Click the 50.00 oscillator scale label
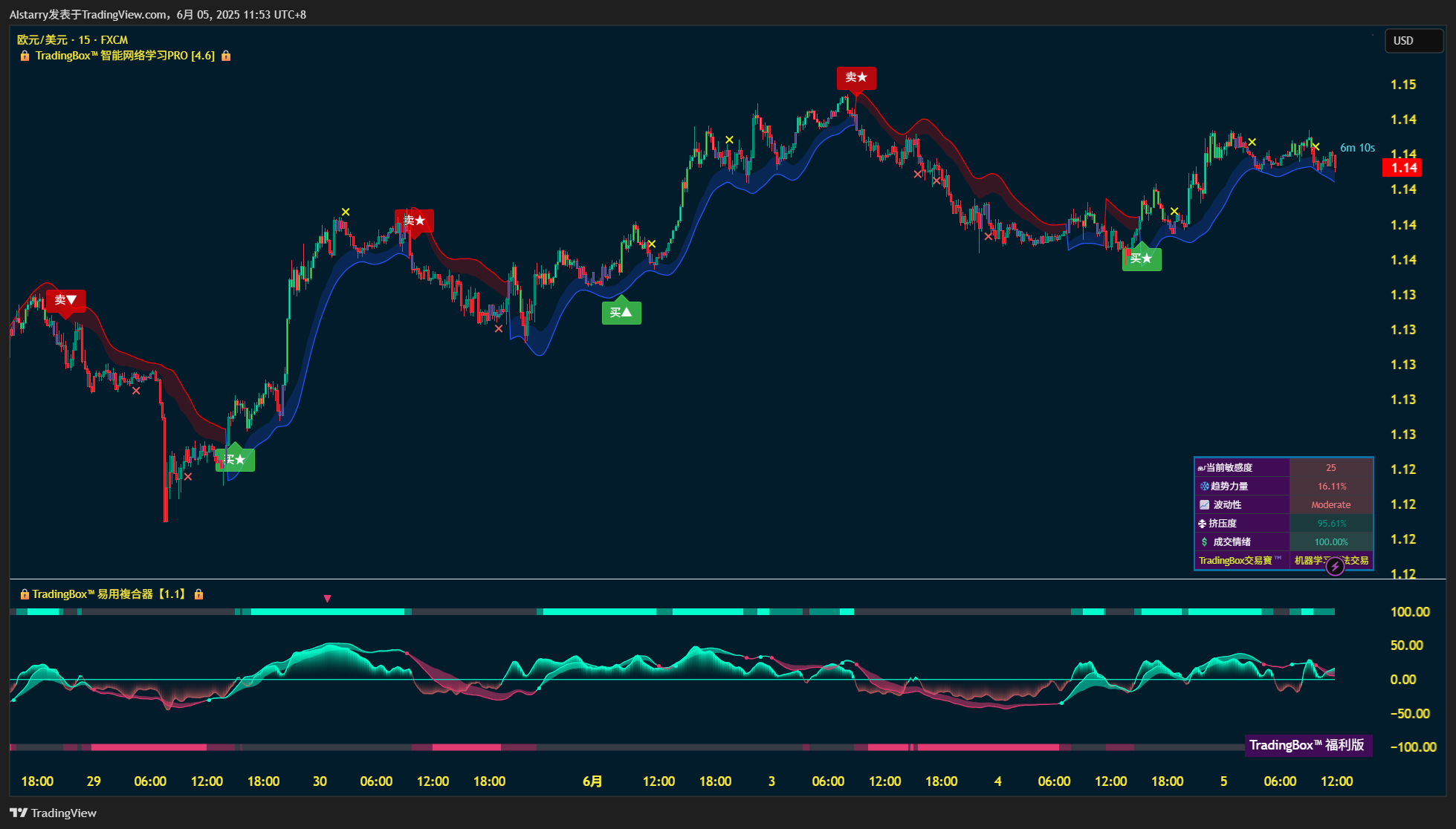Viewport: 1456px width, 829px height. coord(1408,646)
